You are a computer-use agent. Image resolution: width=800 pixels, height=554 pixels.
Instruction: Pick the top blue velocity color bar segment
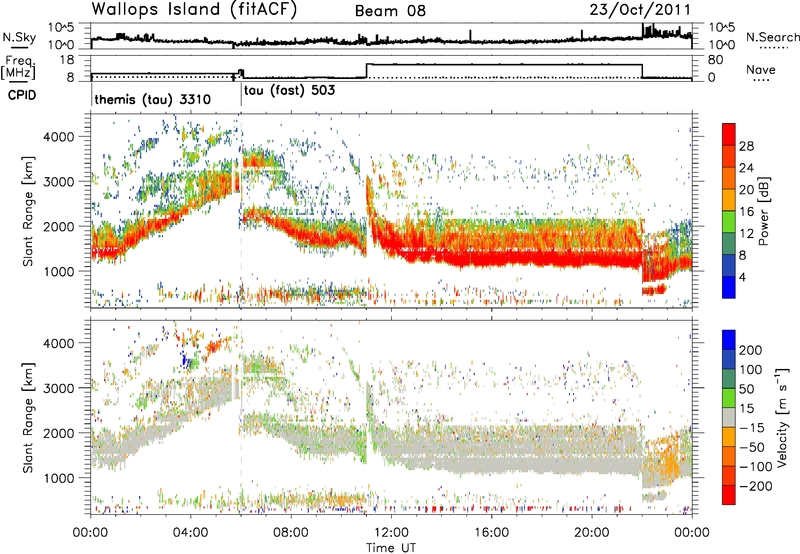click(x=729, y=340)
